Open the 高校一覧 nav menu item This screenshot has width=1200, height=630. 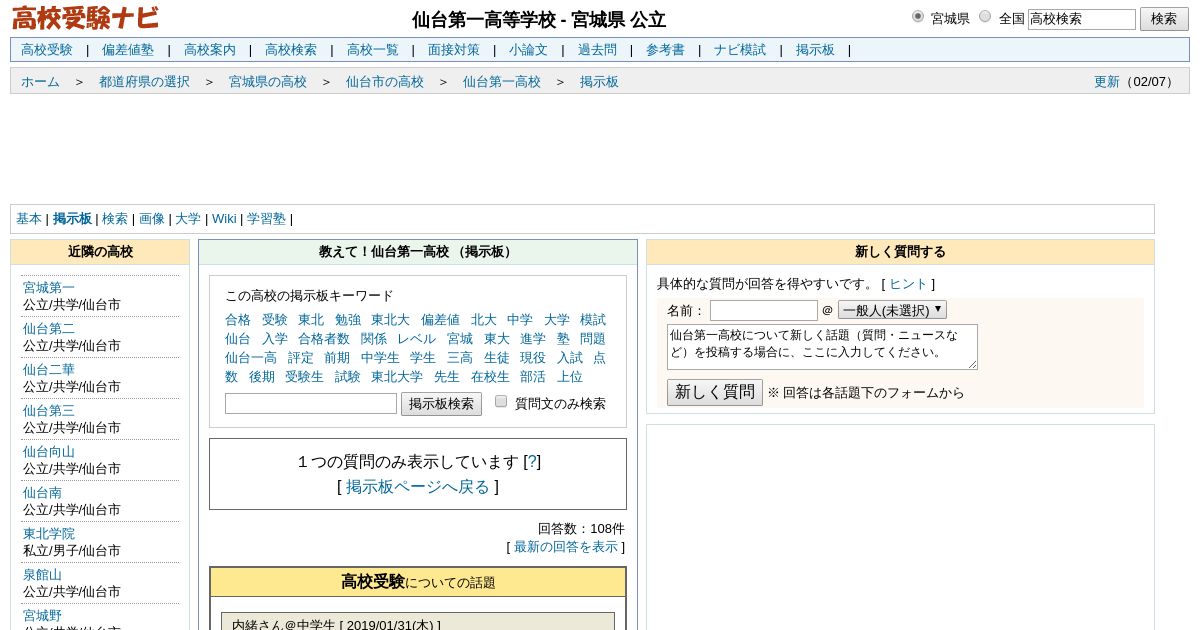coord(373,50)
